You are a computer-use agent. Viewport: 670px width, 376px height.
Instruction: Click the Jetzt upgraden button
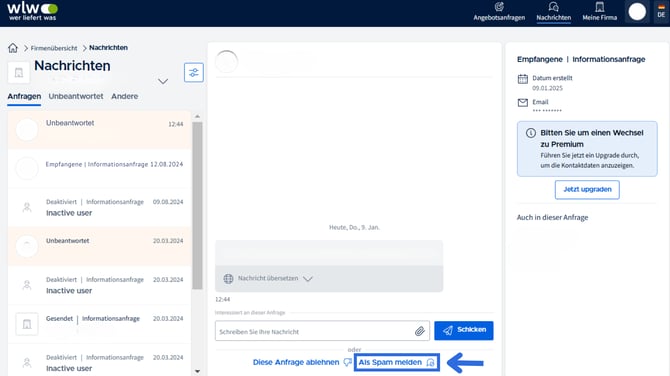point(587,189)
